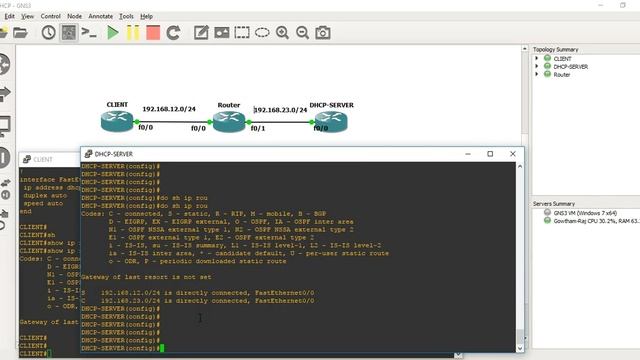This screenshot has height=360, width=640.
Task: Select the Insert picture tool
Action: pyautogui.click(x=222, y=33)
